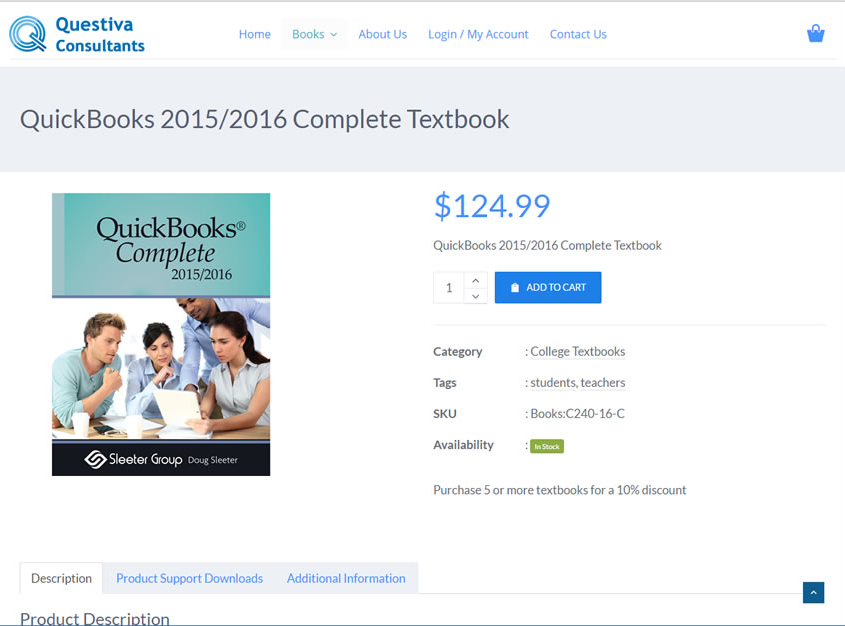Switch to Product Support Downloads tab

pyautogui.click(x=189, y=578)
